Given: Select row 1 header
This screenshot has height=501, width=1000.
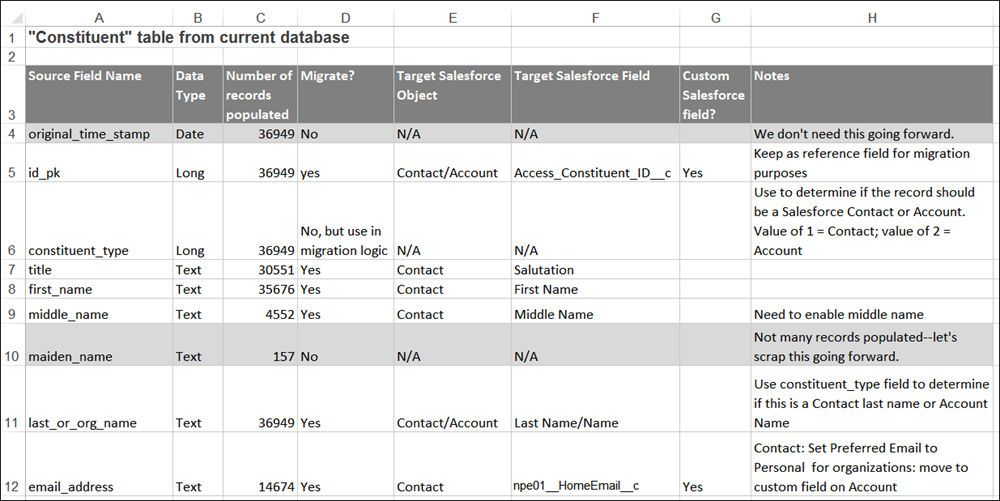Looking at the screenshot, I should 13,38.
